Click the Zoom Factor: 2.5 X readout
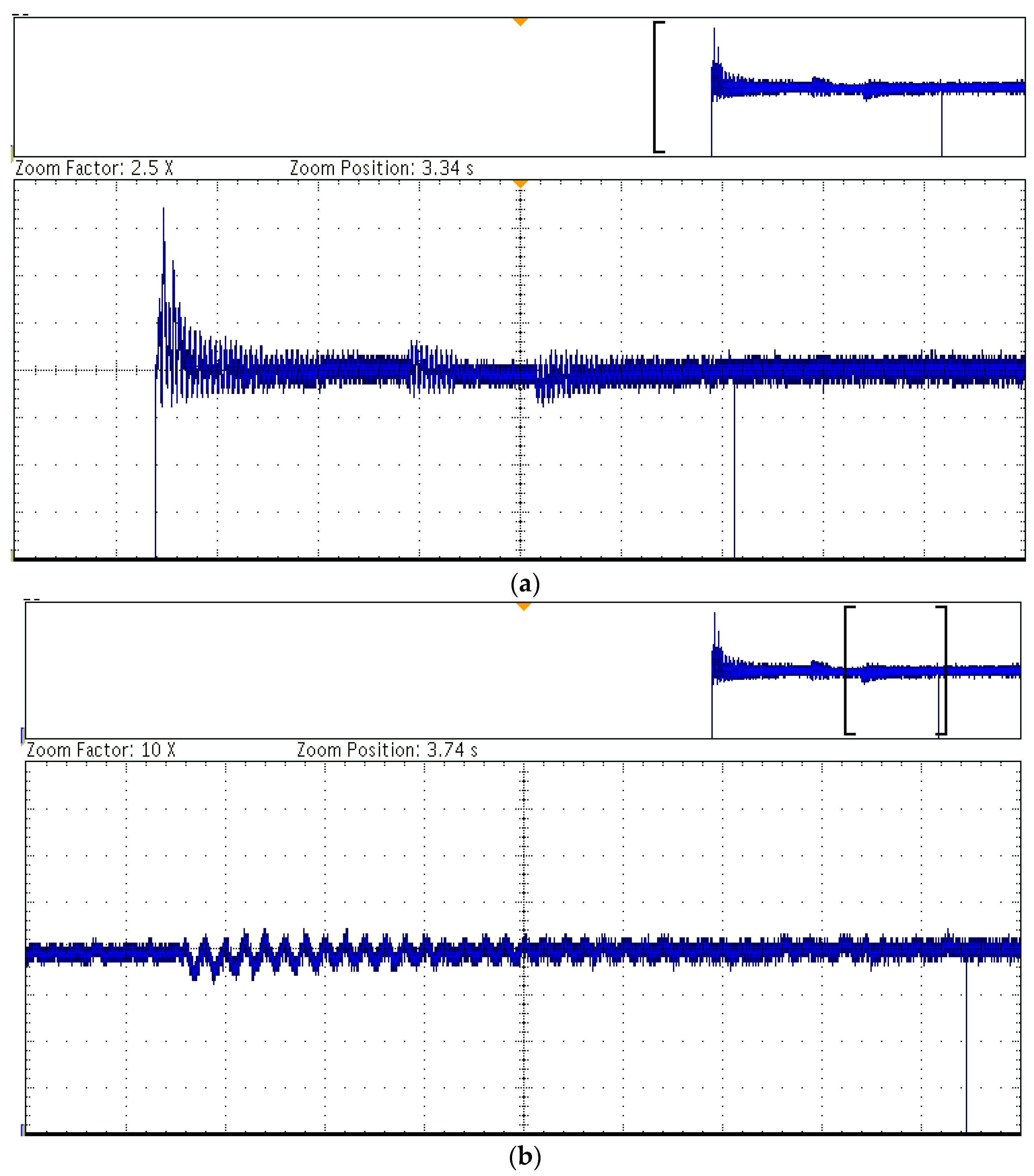Viewport: 1034px width, 1176px height. pyautogui.click(x=94, y=168)
